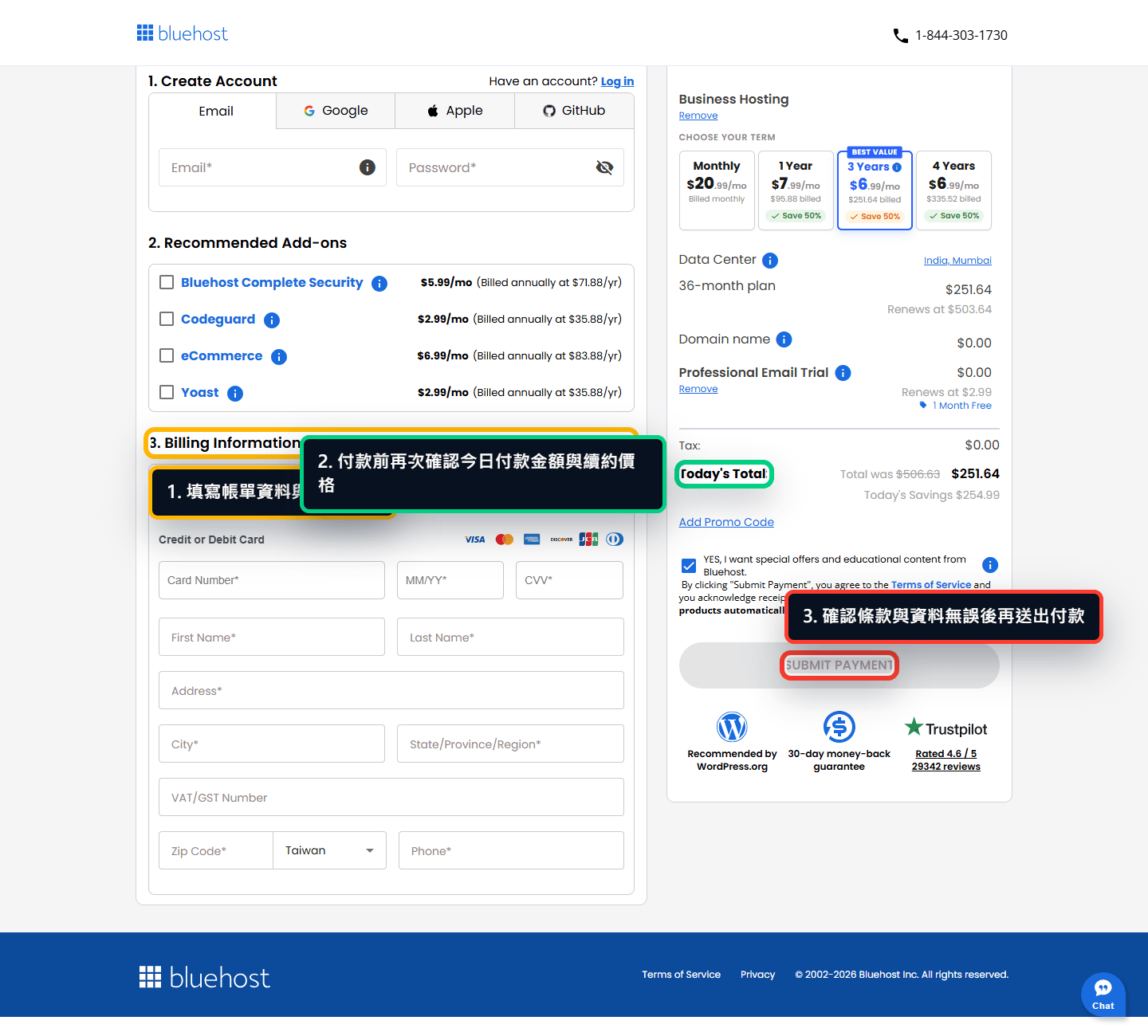Click the First Name field

point(272,637)
